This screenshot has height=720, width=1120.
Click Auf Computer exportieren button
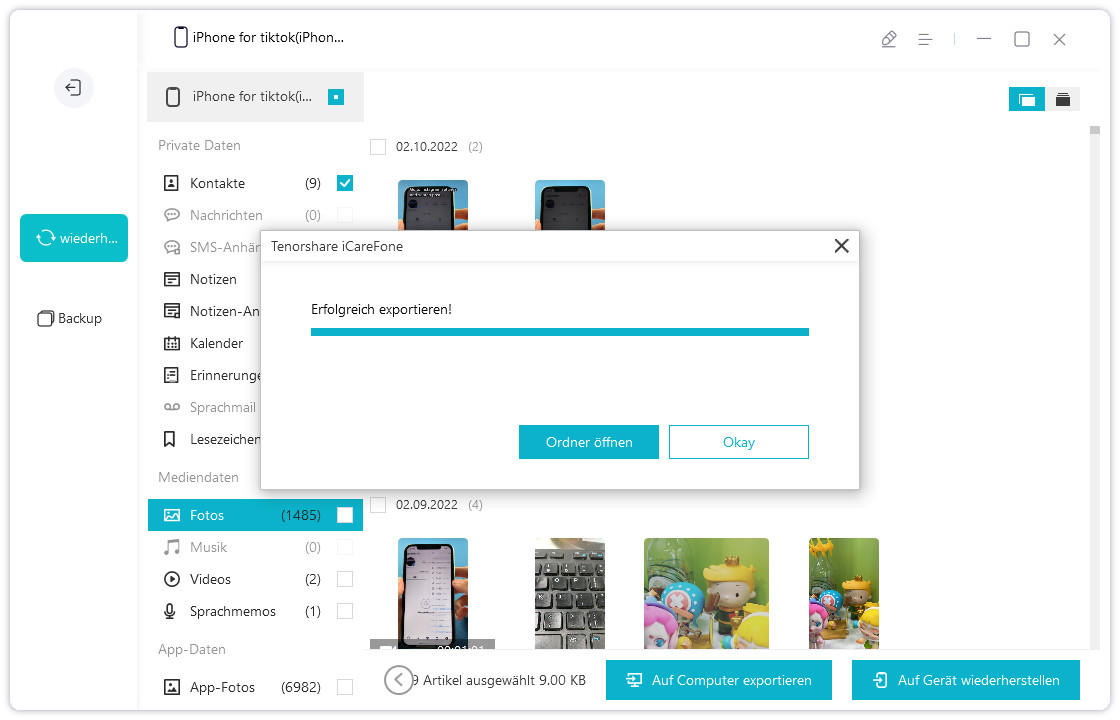click(x=718, y=680)
